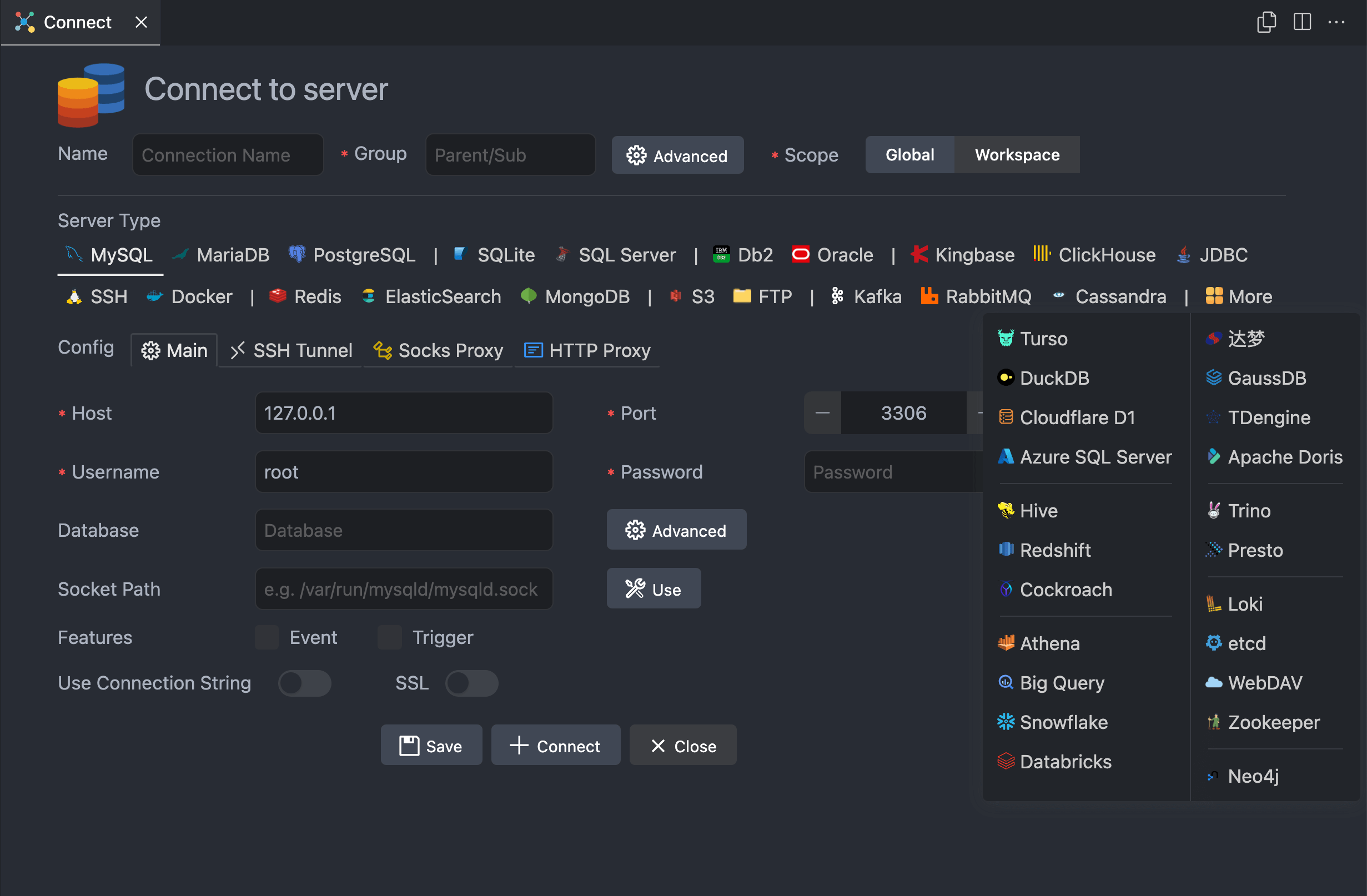The width and height of the screenshot is (1367, 896).
Task: Choose Apache Doris entry
Action: point(1274,457)
